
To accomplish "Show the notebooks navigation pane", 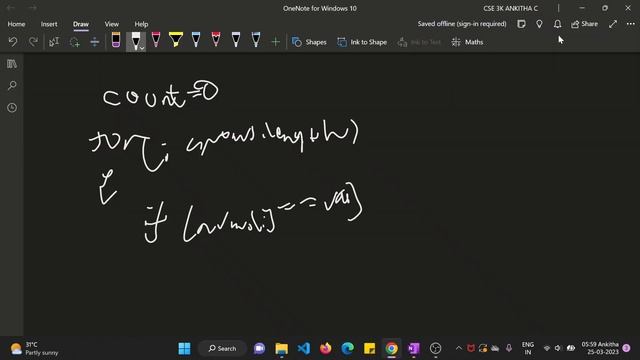I will [12, 64].
